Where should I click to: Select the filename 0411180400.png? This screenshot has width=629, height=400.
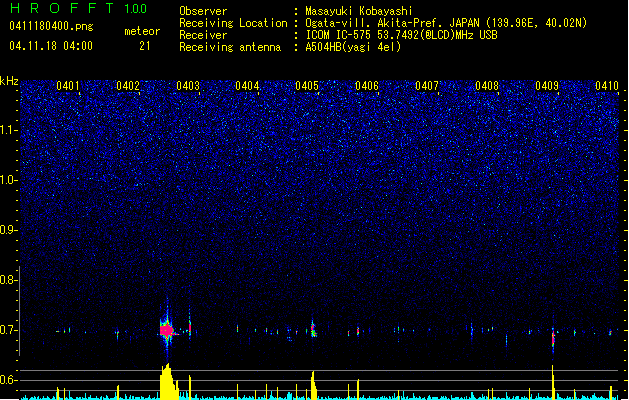click(x=51, y=26)
